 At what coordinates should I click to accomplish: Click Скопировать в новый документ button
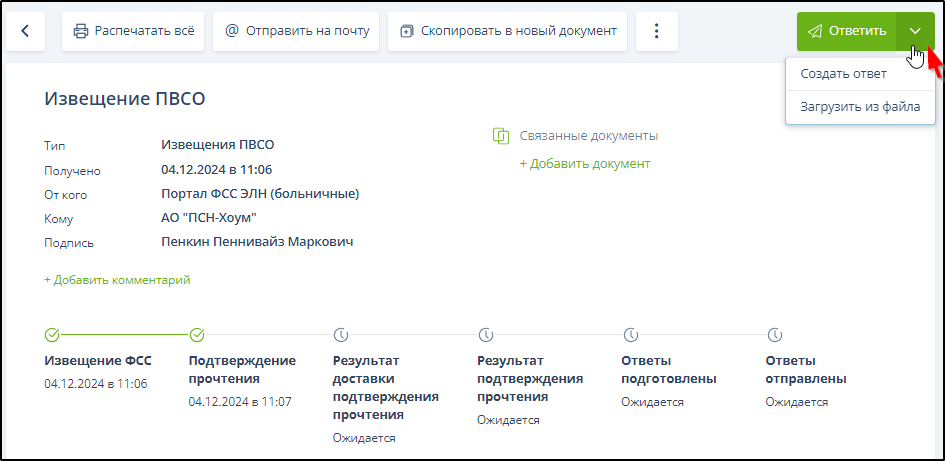coord(507,31)
